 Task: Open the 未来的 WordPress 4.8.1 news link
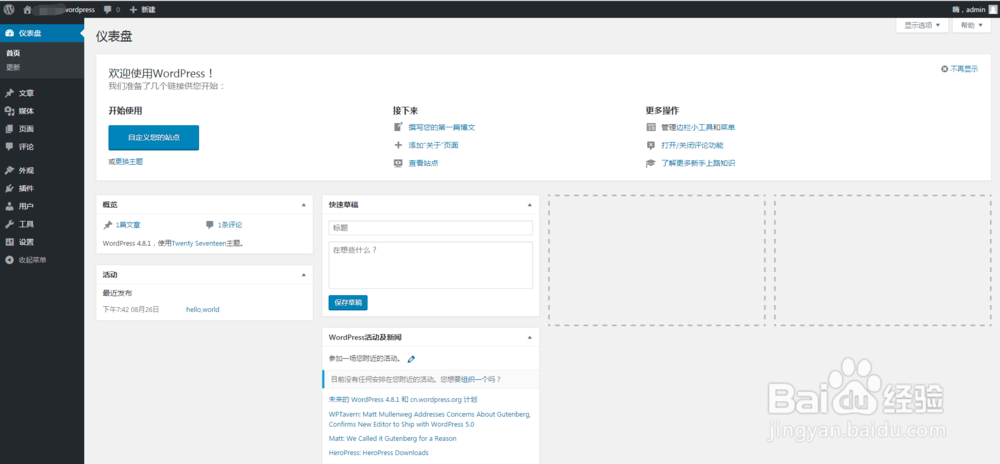pos(403,400)
